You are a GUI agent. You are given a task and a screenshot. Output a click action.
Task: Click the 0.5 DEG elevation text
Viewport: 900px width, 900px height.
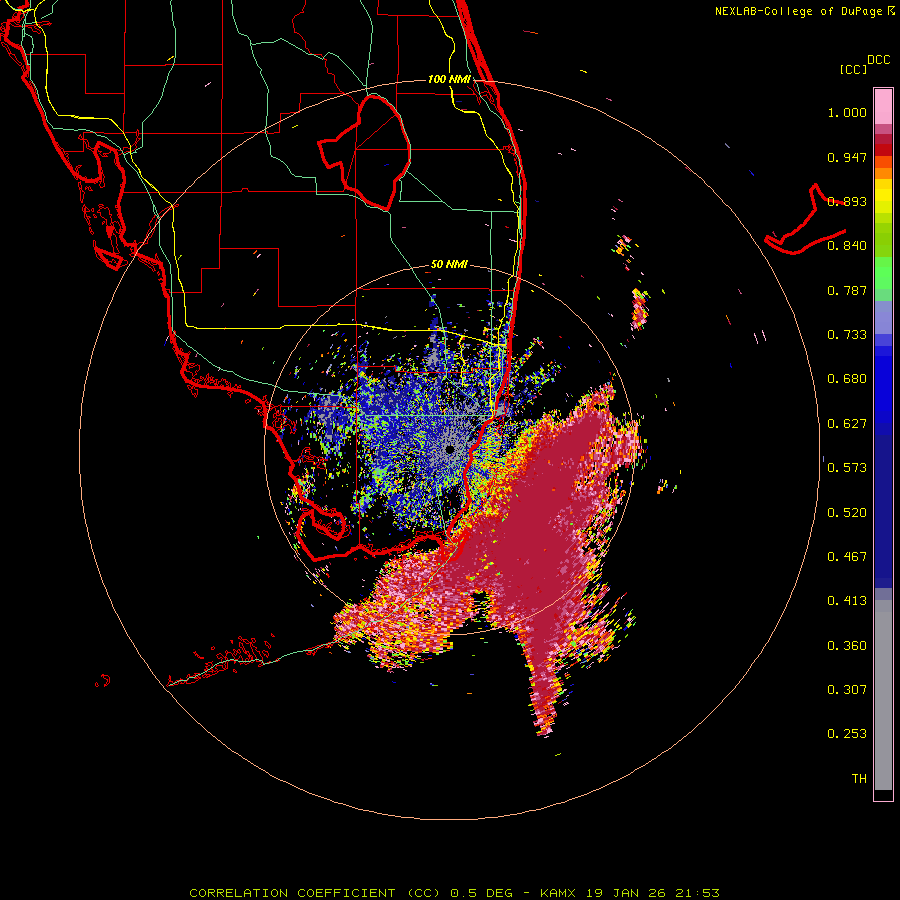pyautogui.click(x=481, y=893)
